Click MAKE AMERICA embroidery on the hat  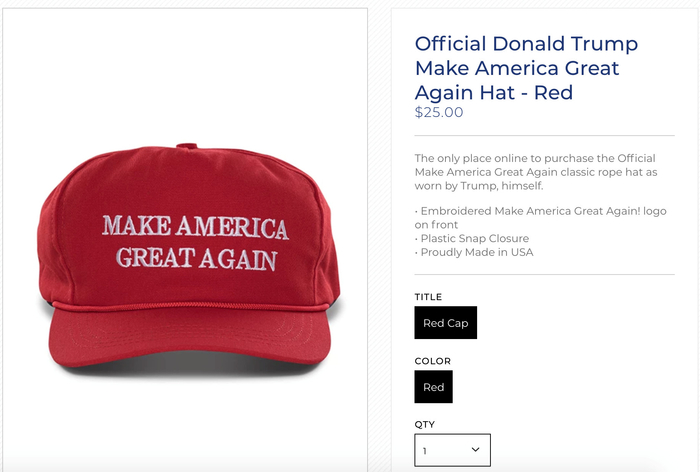click(196, 227)
